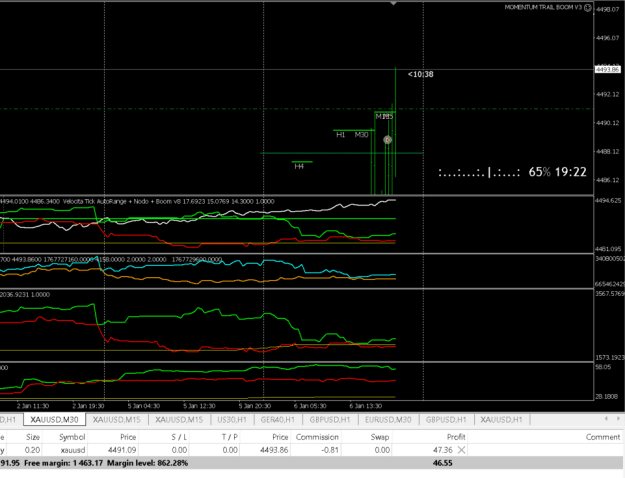Sort by Swap column header
Viewport: 625px width, 478px height.
click(x=380, y=437)
